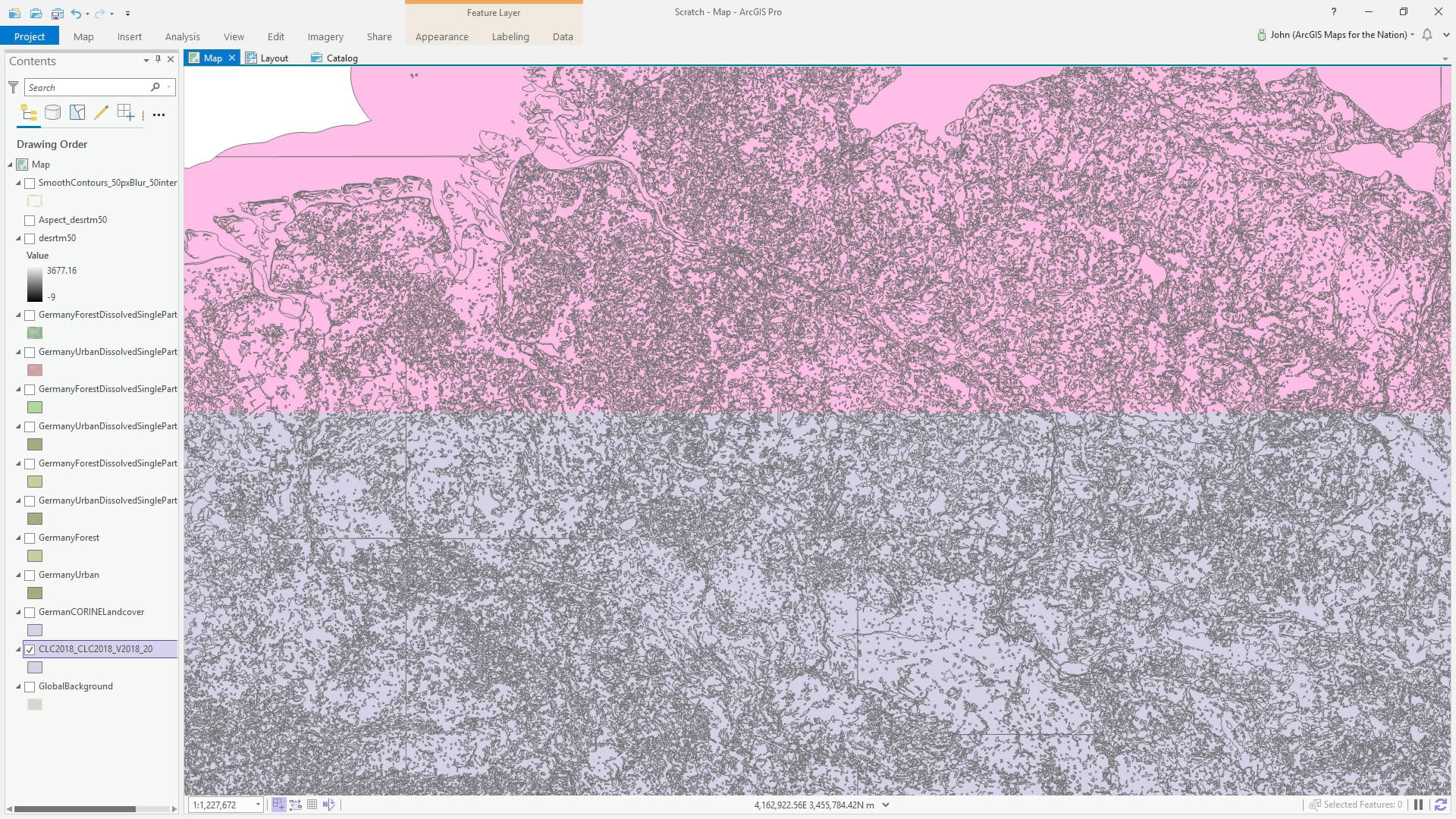Click List By Data Source cylinder icon
This screenshot has width=1456, height=819.
click(x=52, y=114)
